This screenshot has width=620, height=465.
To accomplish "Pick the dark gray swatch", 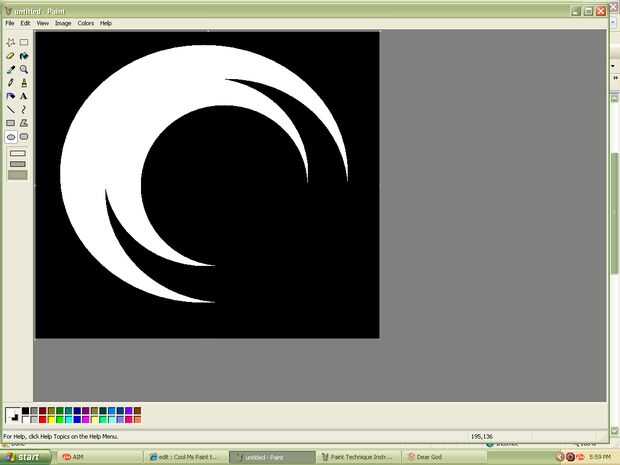I will pos(34,411).
